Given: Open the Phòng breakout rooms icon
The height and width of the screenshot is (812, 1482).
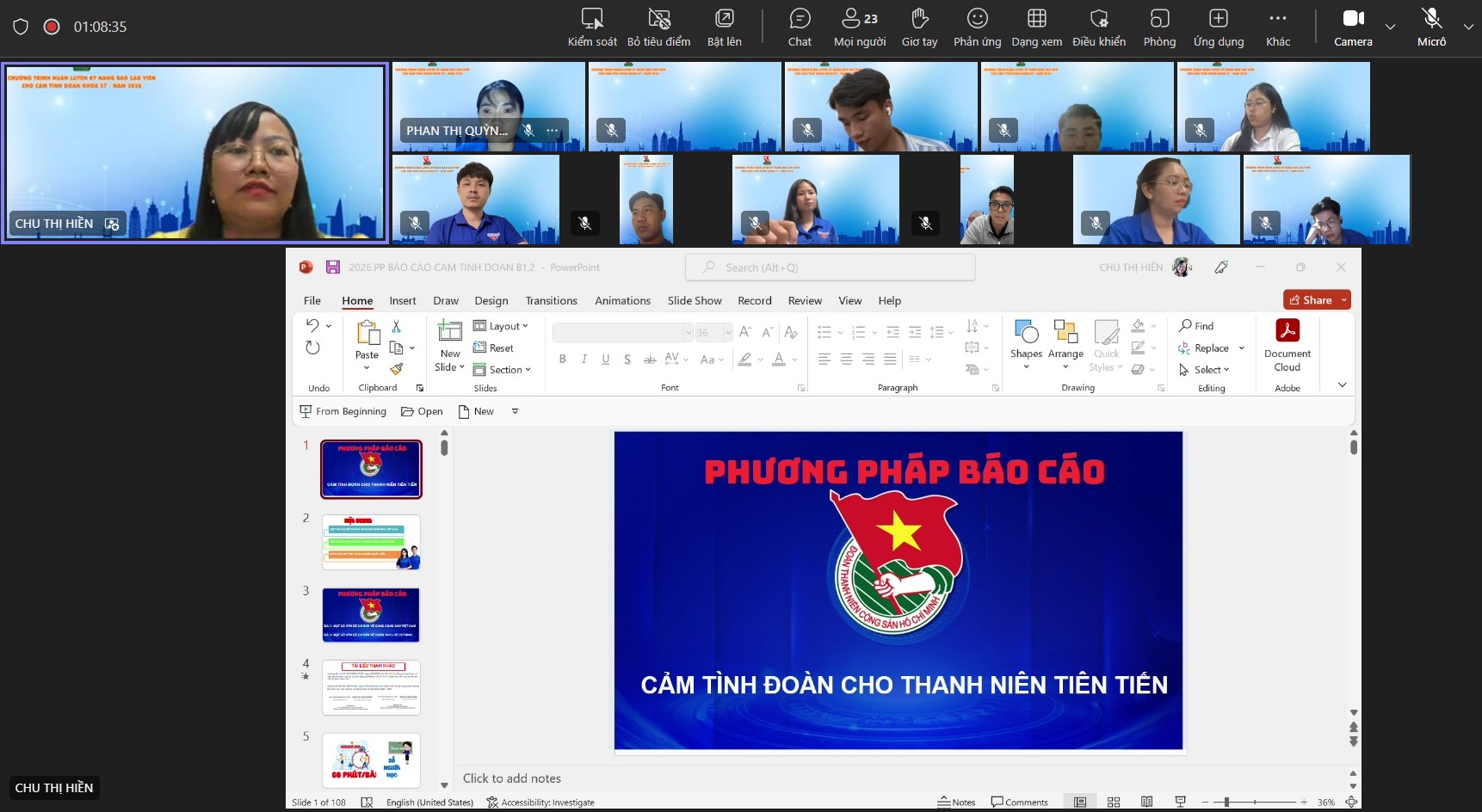Looking at the screenshot, I should pos(1159,27).
